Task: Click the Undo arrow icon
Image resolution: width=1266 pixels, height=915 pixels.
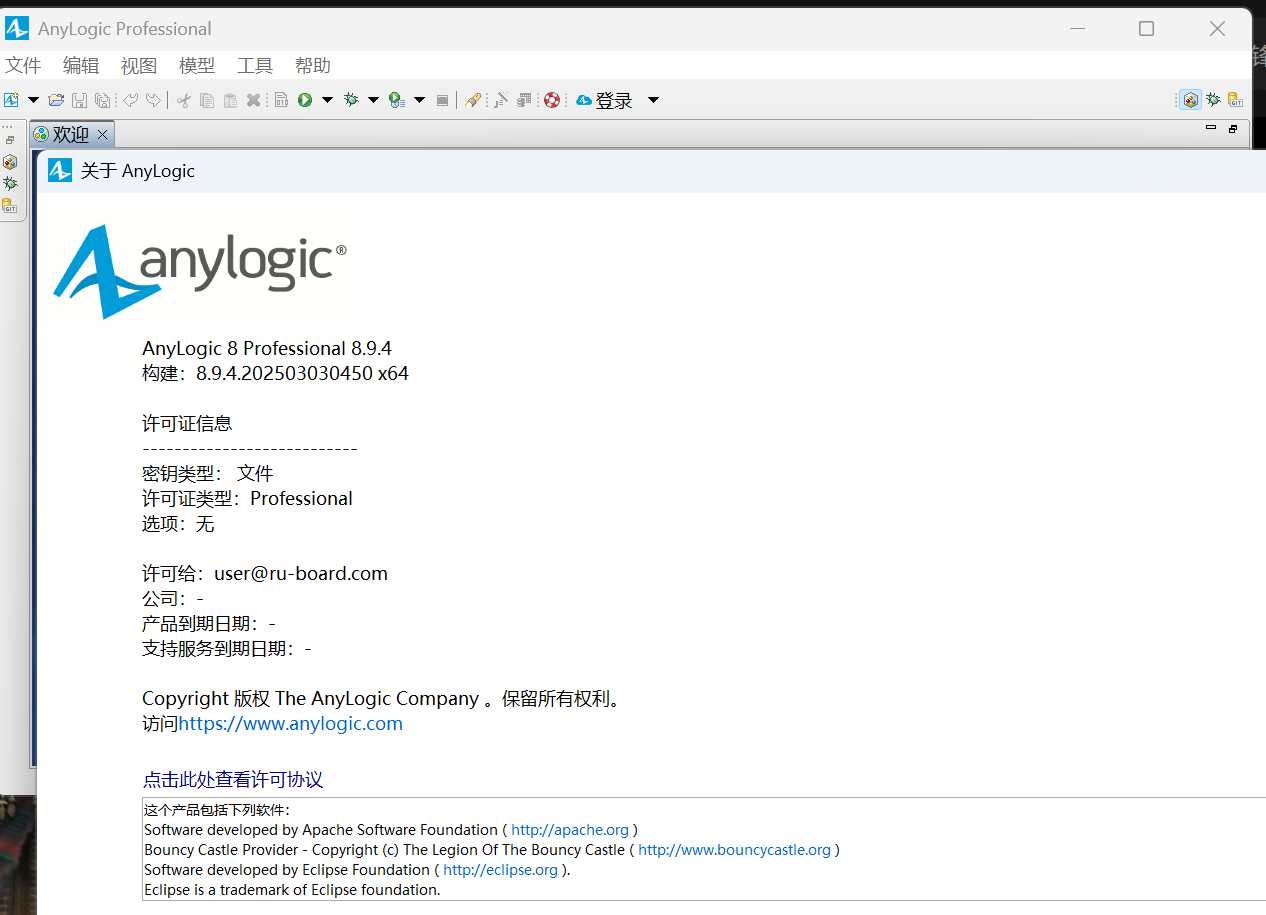Action: point(130,100)
